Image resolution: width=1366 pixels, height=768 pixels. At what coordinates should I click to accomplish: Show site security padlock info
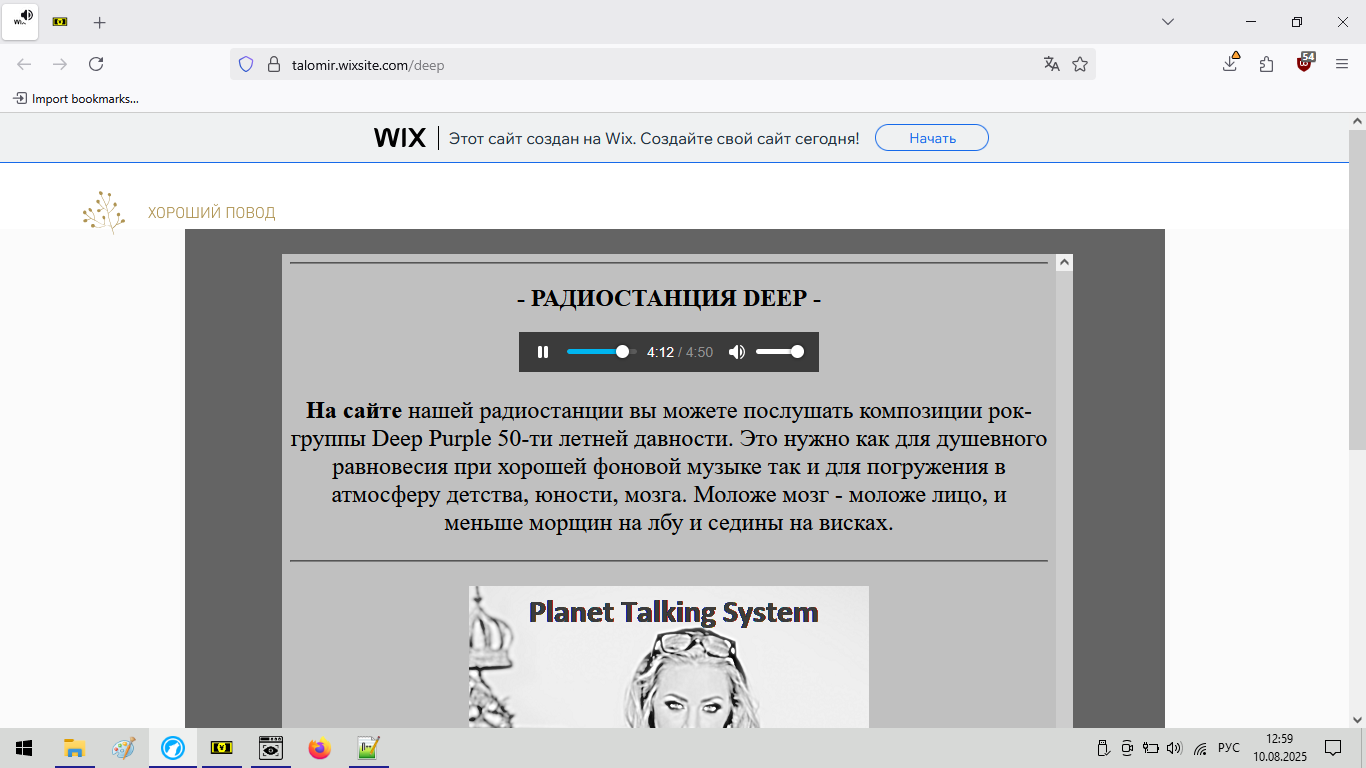[x=273, y=64]
